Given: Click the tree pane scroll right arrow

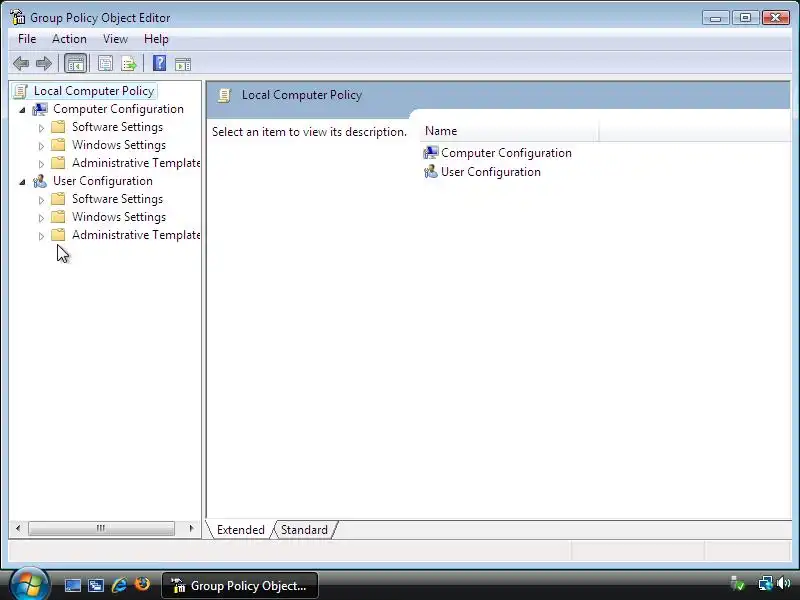Looking at the screenshot, I should coord(191,528).
